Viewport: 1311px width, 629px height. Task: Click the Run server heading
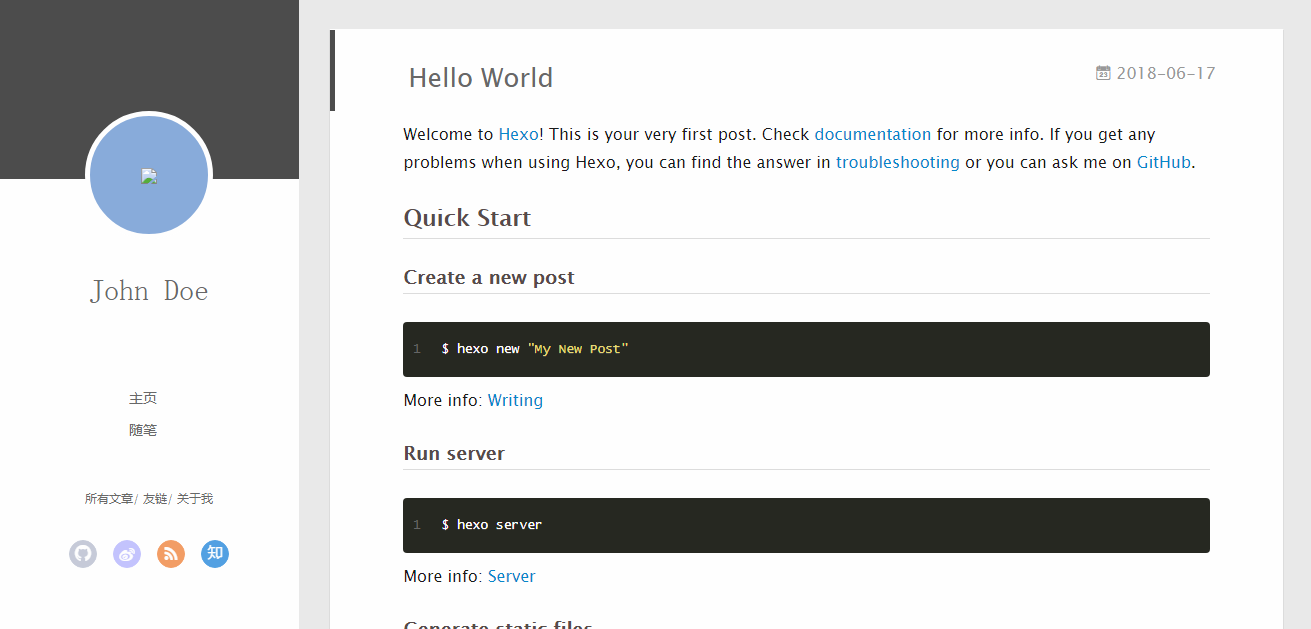coord(454,453)
